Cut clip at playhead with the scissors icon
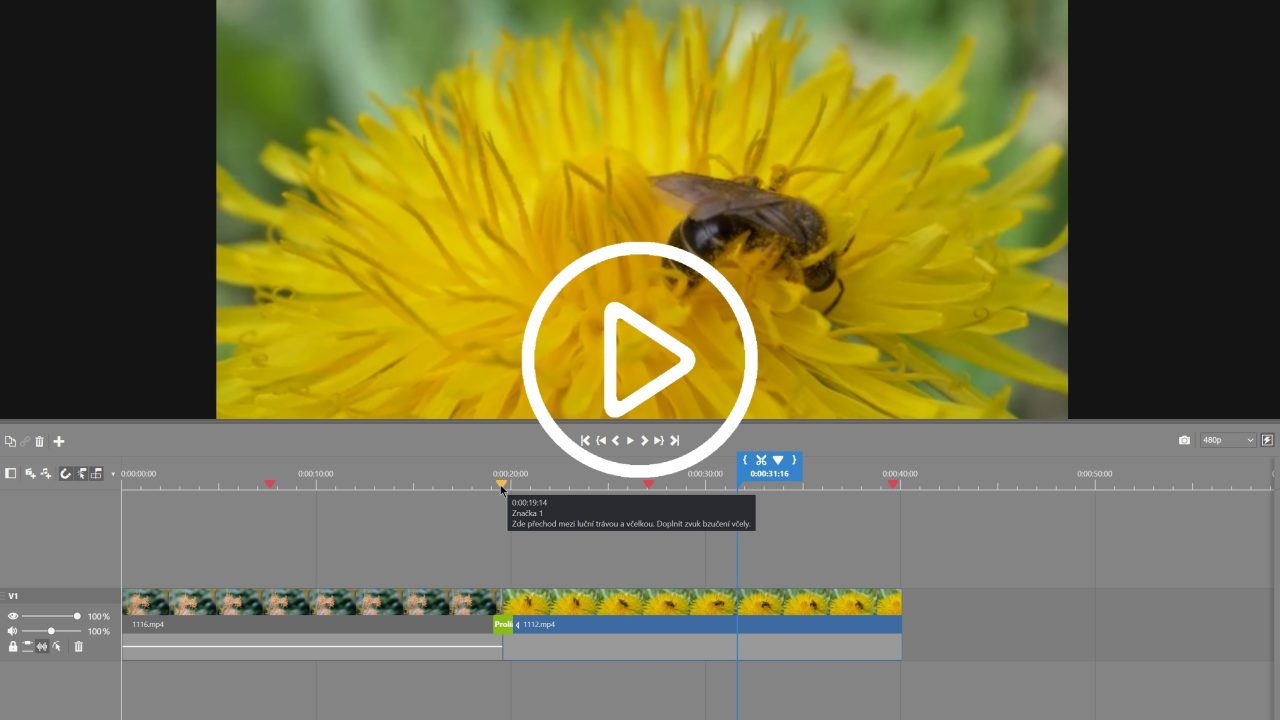The width and height of the screenshot is (1280, 720). point(761,459)
